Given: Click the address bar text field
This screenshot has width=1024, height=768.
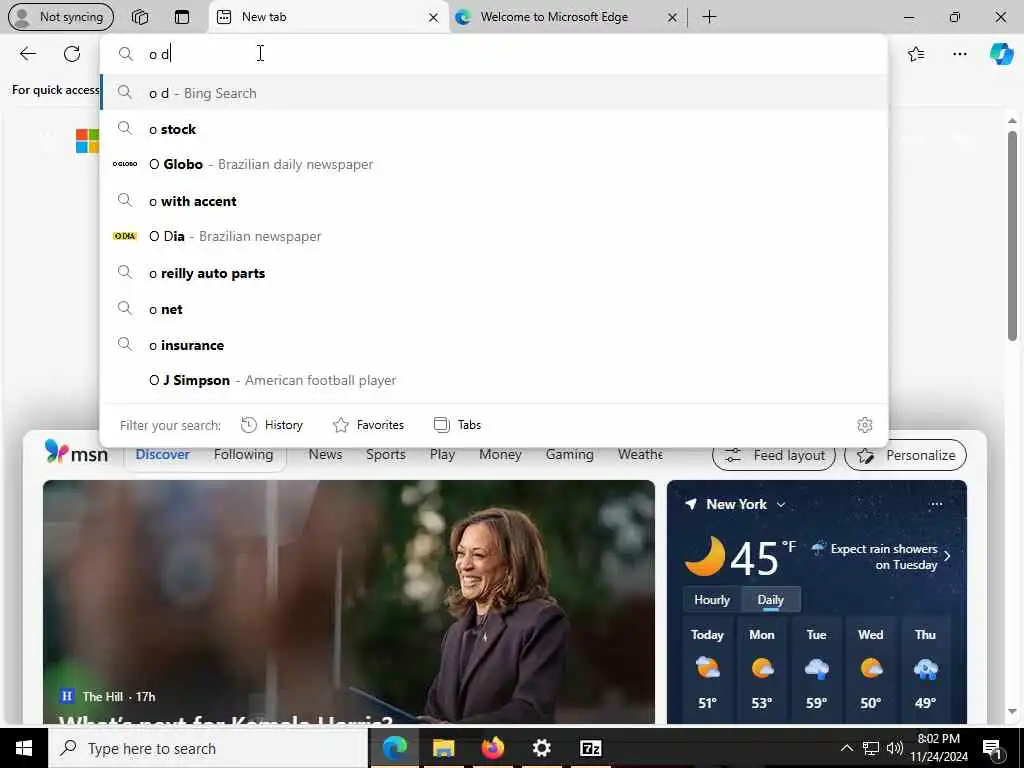Looking at the screenshot, I should click(x=494, y=54).
